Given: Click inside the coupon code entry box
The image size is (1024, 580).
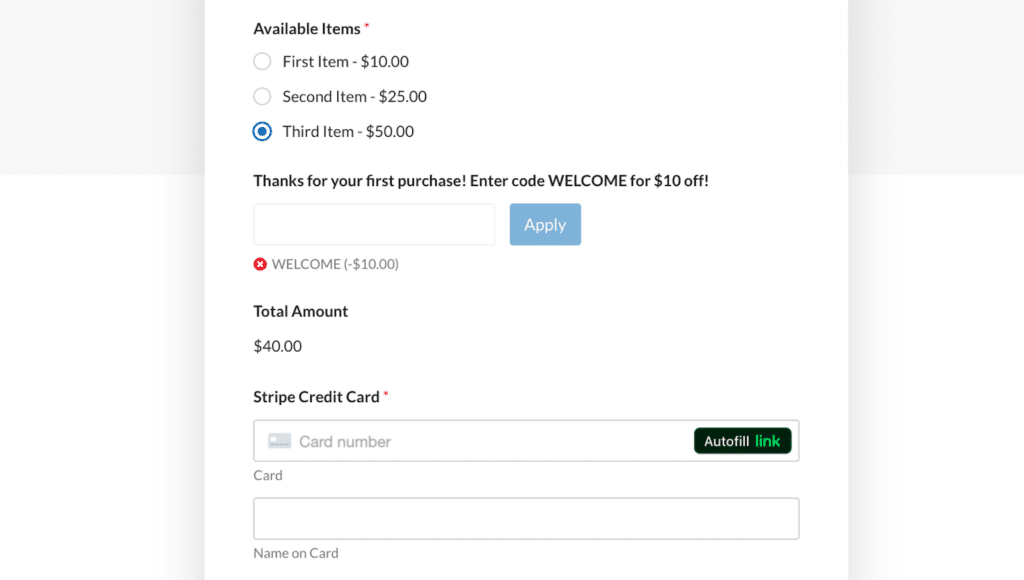Looking at the screenshot, I should [373, 224].
